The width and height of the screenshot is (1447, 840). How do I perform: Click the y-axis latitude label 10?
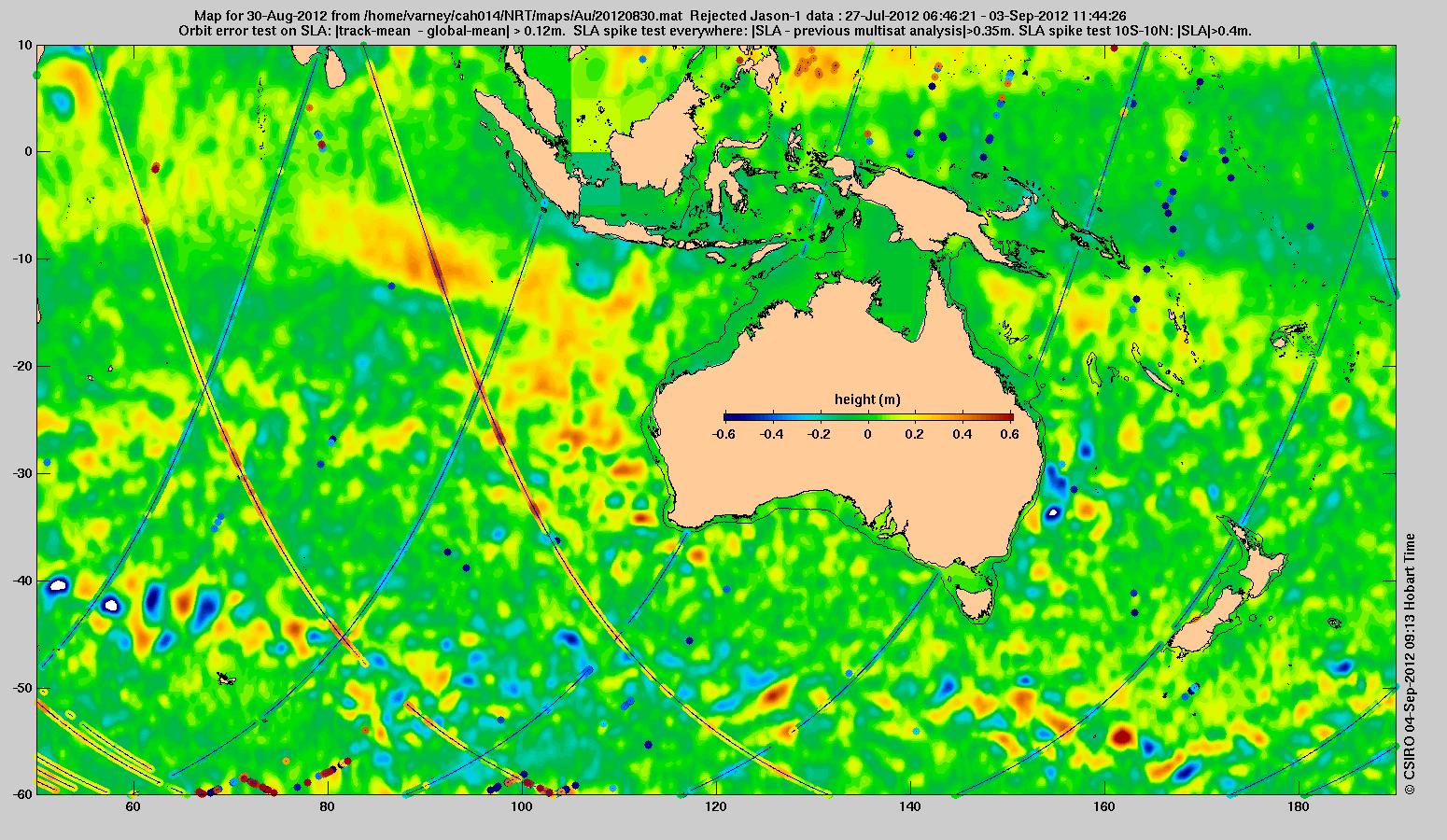pos(24,44)
